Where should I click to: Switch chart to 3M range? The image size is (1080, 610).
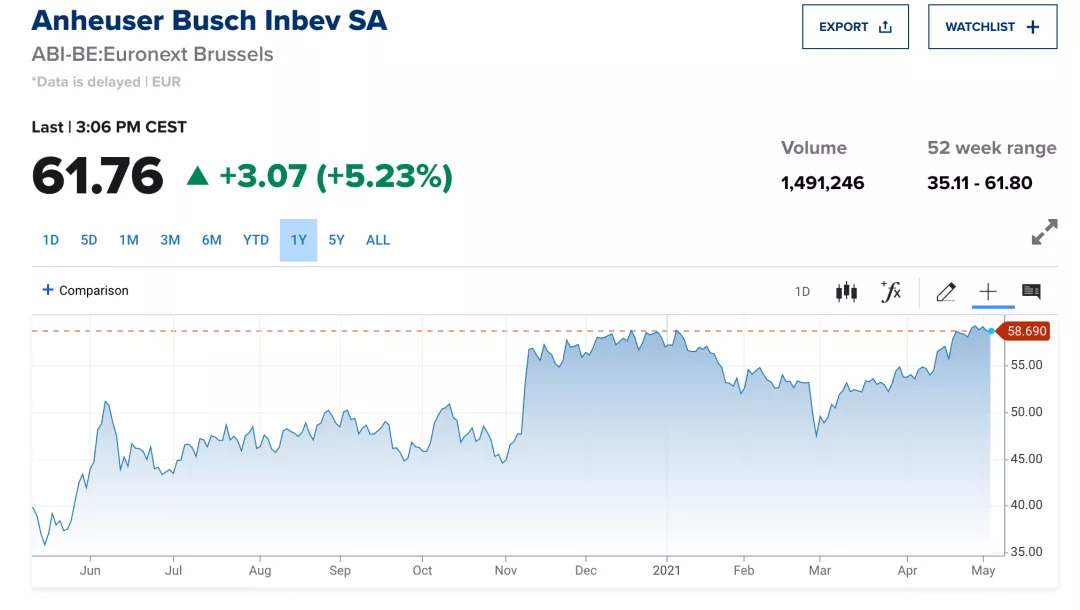pyautogui.click(x=170, y=240)
